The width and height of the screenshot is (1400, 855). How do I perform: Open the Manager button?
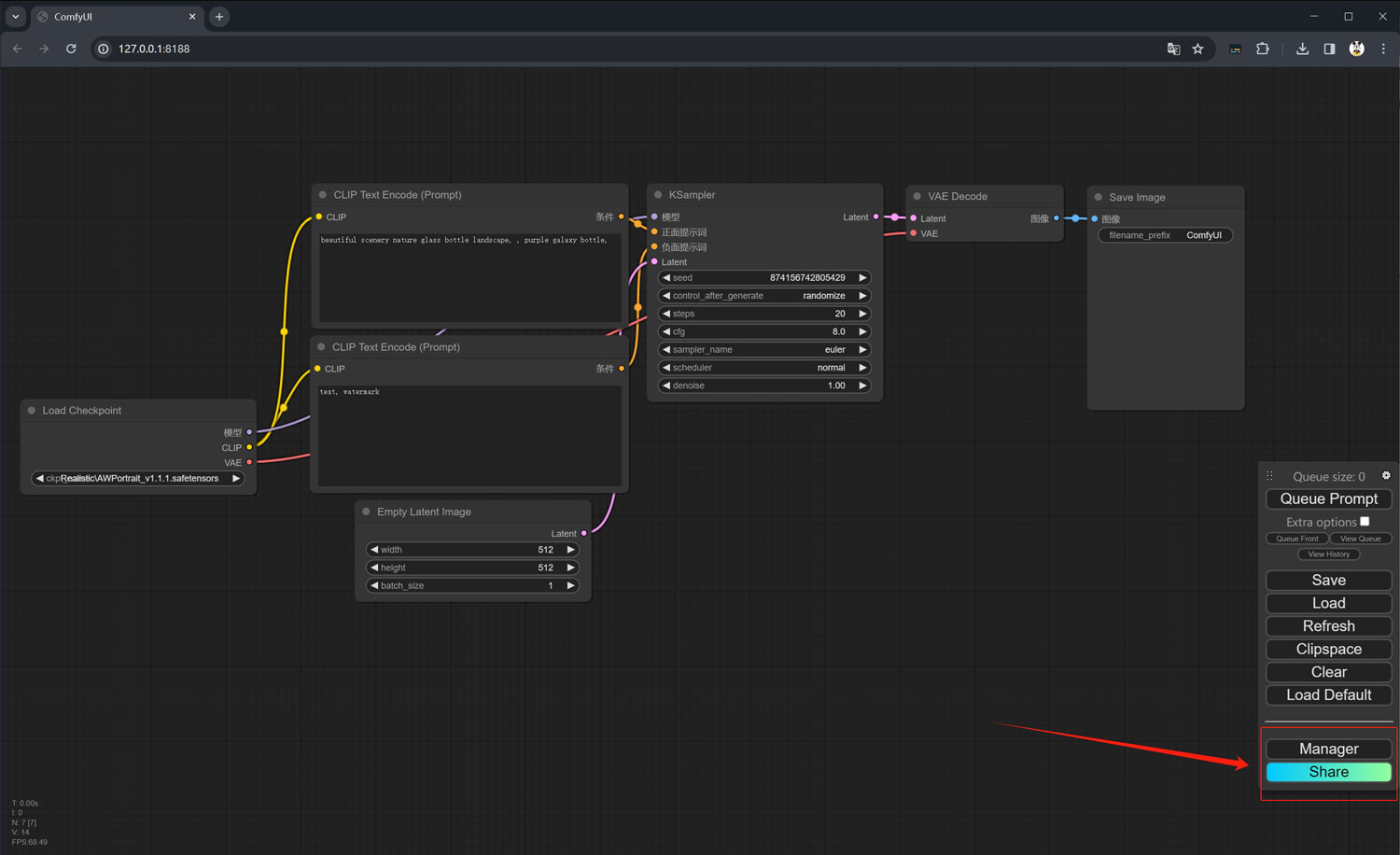pyautogui.click(x=1328, y=749)
